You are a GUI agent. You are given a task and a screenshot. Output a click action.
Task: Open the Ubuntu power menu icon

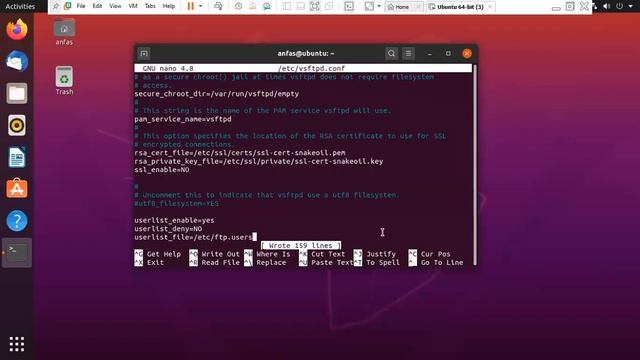[x=620, y=6]
